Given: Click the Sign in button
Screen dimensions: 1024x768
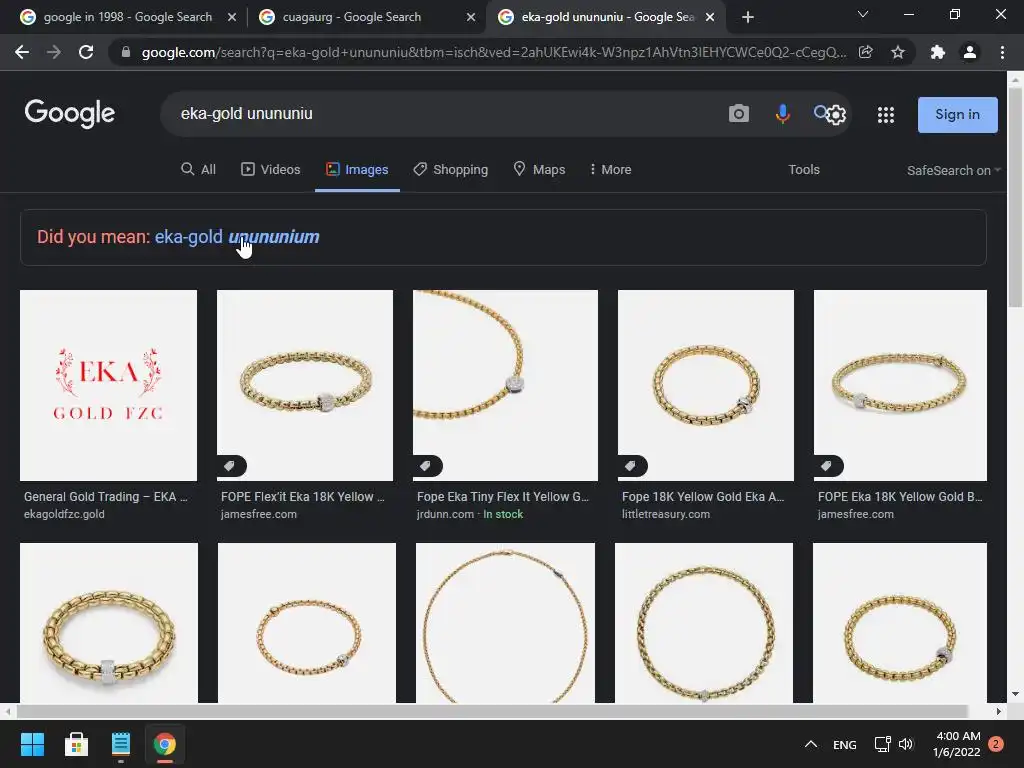Looking at the screenshot, I should (957, 115).
